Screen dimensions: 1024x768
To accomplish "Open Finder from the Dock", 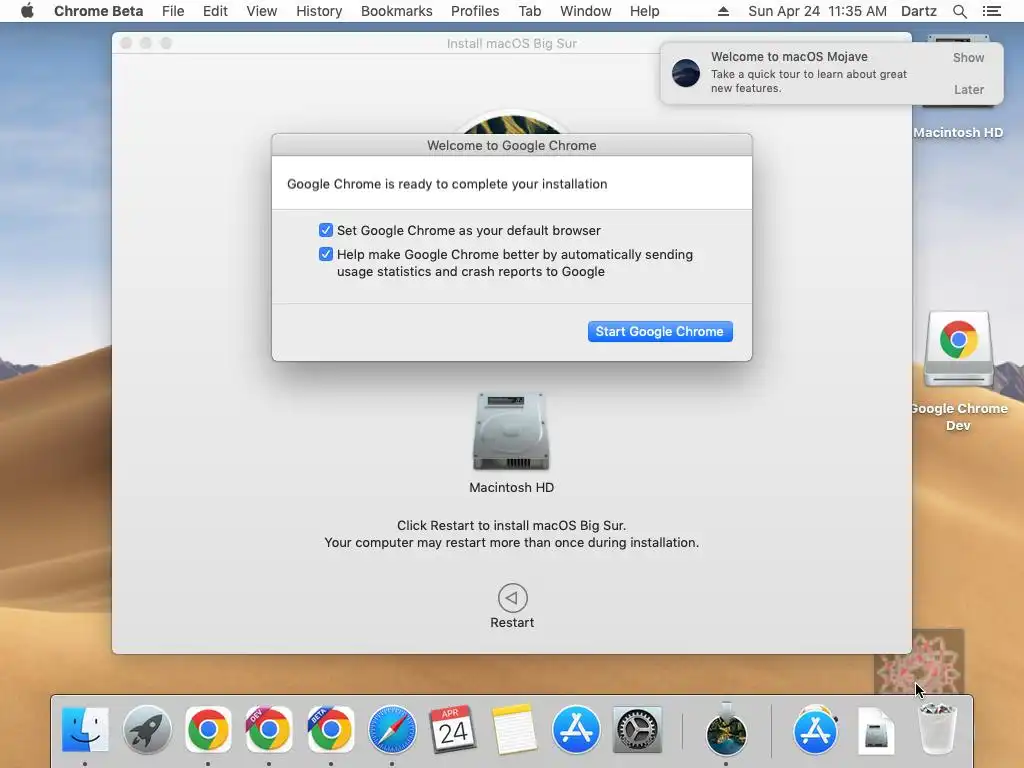I will pos(85,729).
